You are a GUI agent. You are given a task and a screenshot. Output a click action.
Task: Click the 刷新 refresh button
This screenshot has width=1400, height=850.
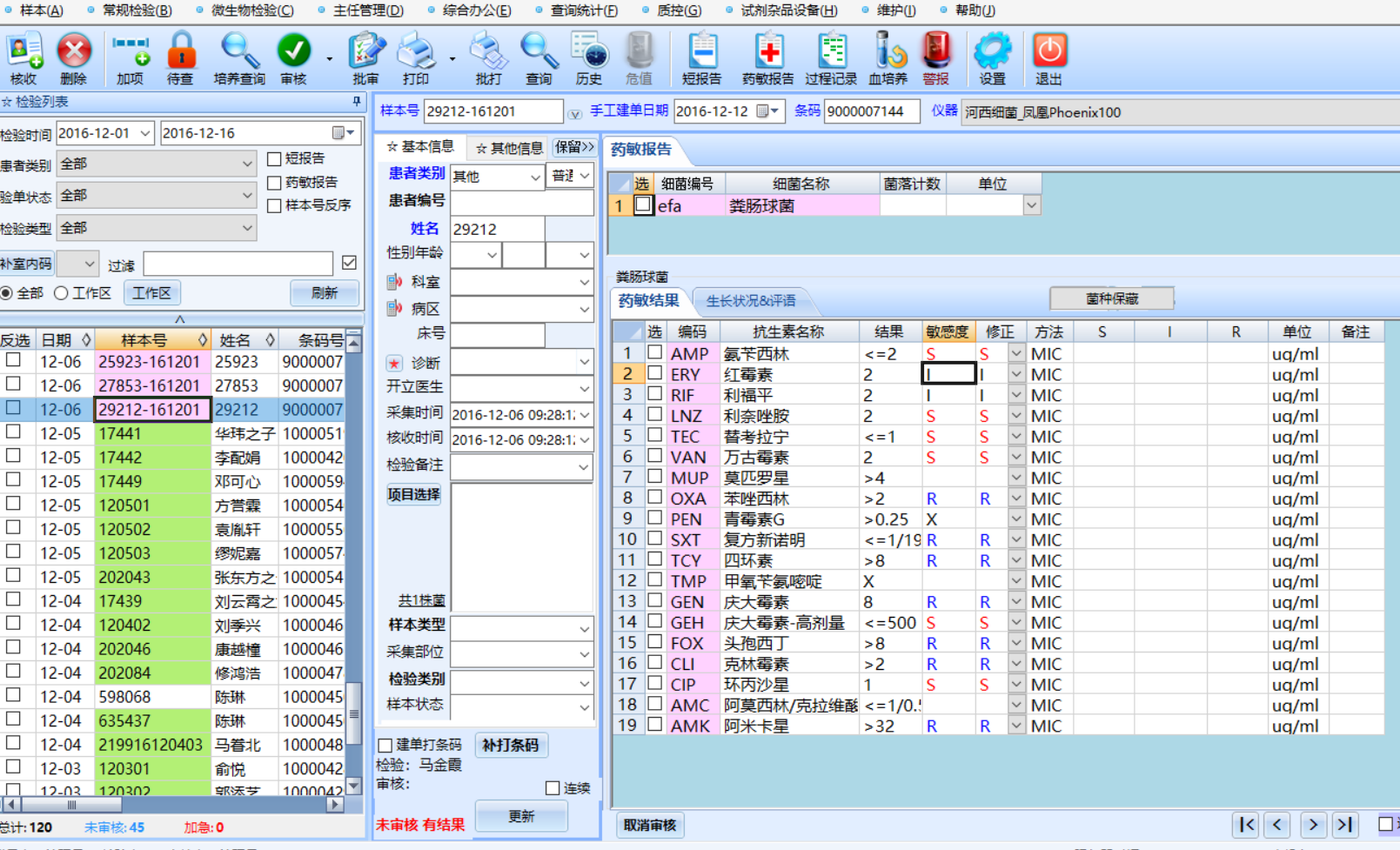click(325, 293)
